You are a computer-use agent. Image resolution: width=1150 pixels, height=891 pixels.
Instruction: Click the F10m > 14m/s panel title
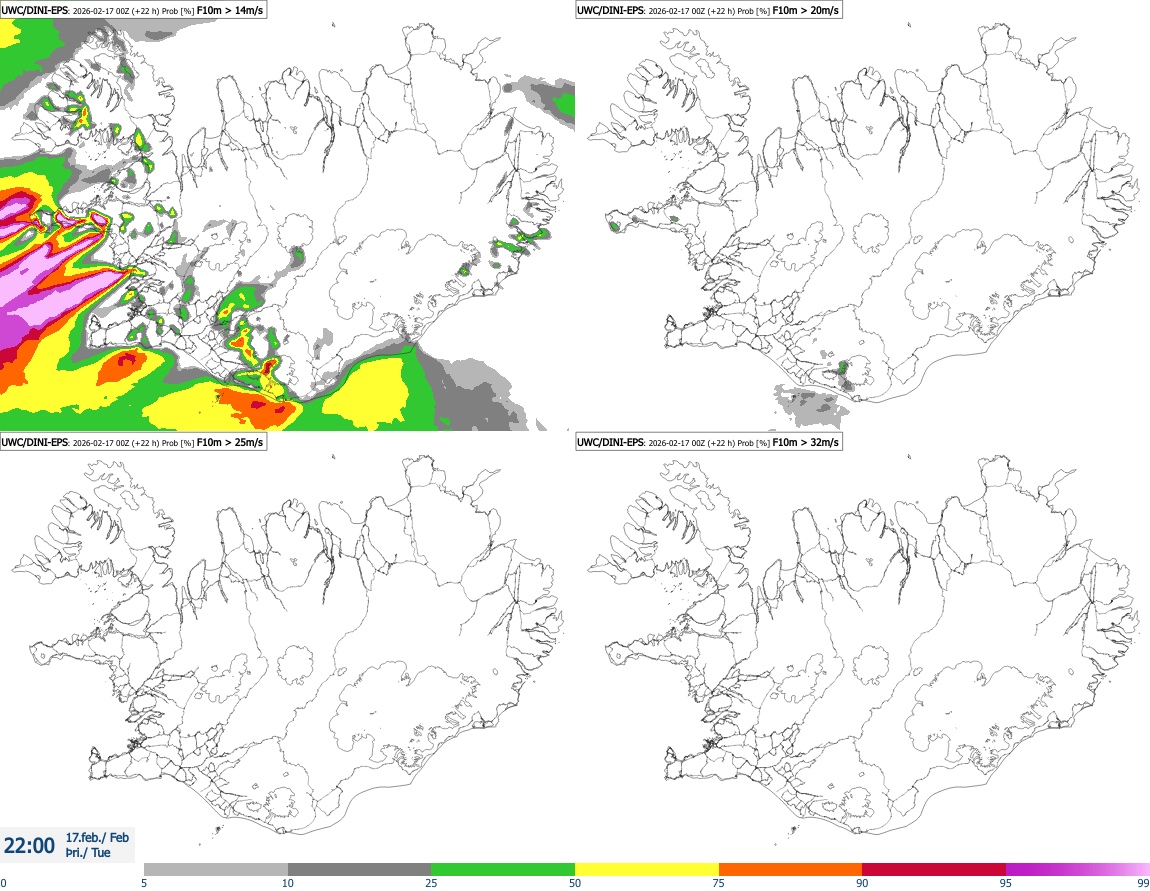(133, 10)
